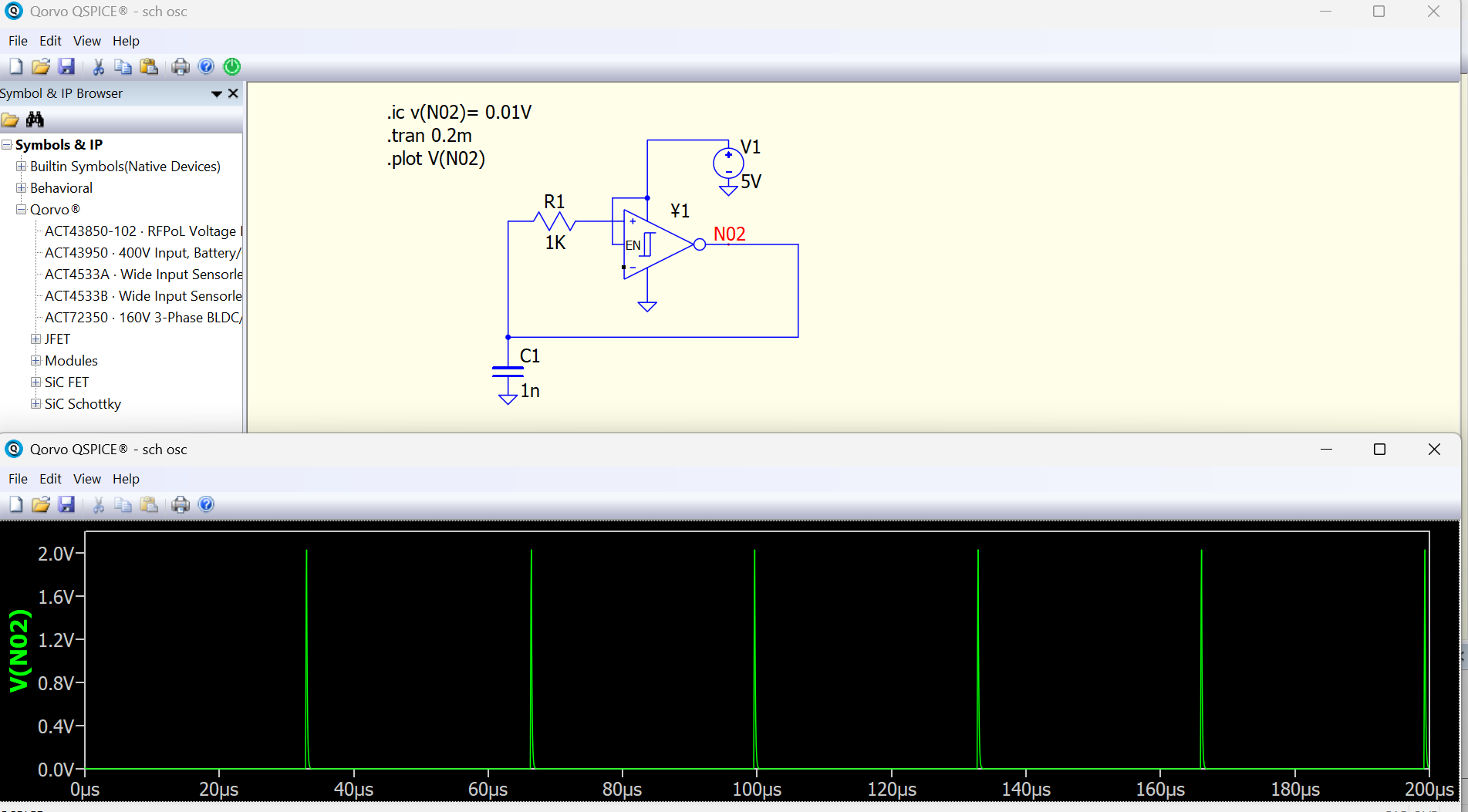
Task: Select ACT72350 160V 3-Phase BLDC entry
Action: [143, 318]
